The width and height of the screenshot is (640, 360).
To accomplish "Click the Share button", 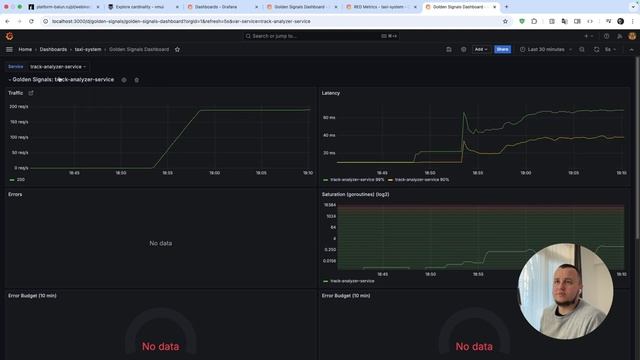I will point(502,49).
